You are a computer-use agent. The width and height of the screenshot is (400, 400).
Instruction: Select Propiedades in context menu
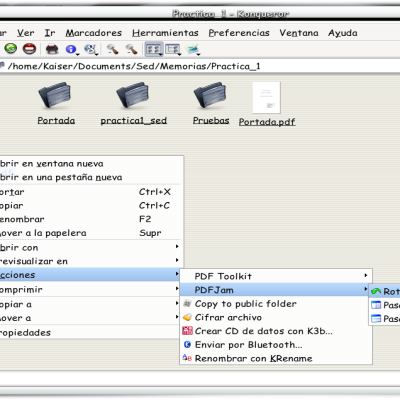(91, 333)
